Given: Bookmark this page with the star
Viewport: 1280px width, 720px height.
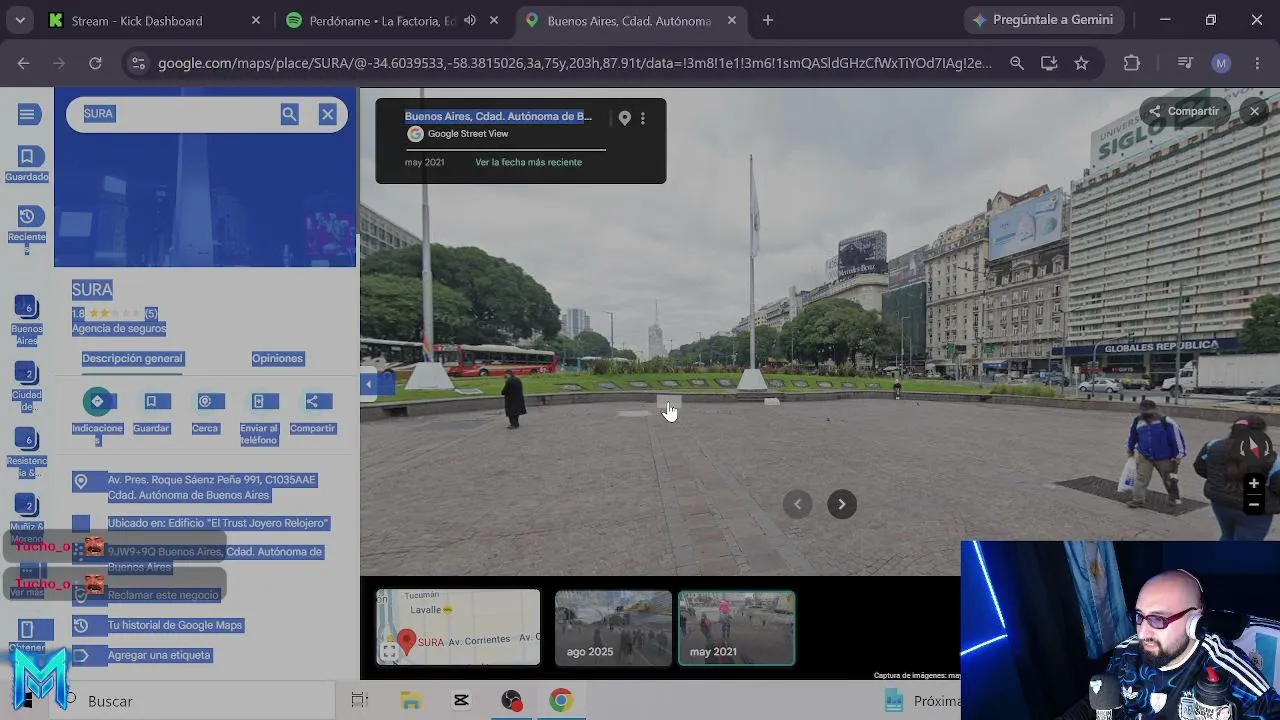Looking at the screenshot, I should (x=1081, y=63).
